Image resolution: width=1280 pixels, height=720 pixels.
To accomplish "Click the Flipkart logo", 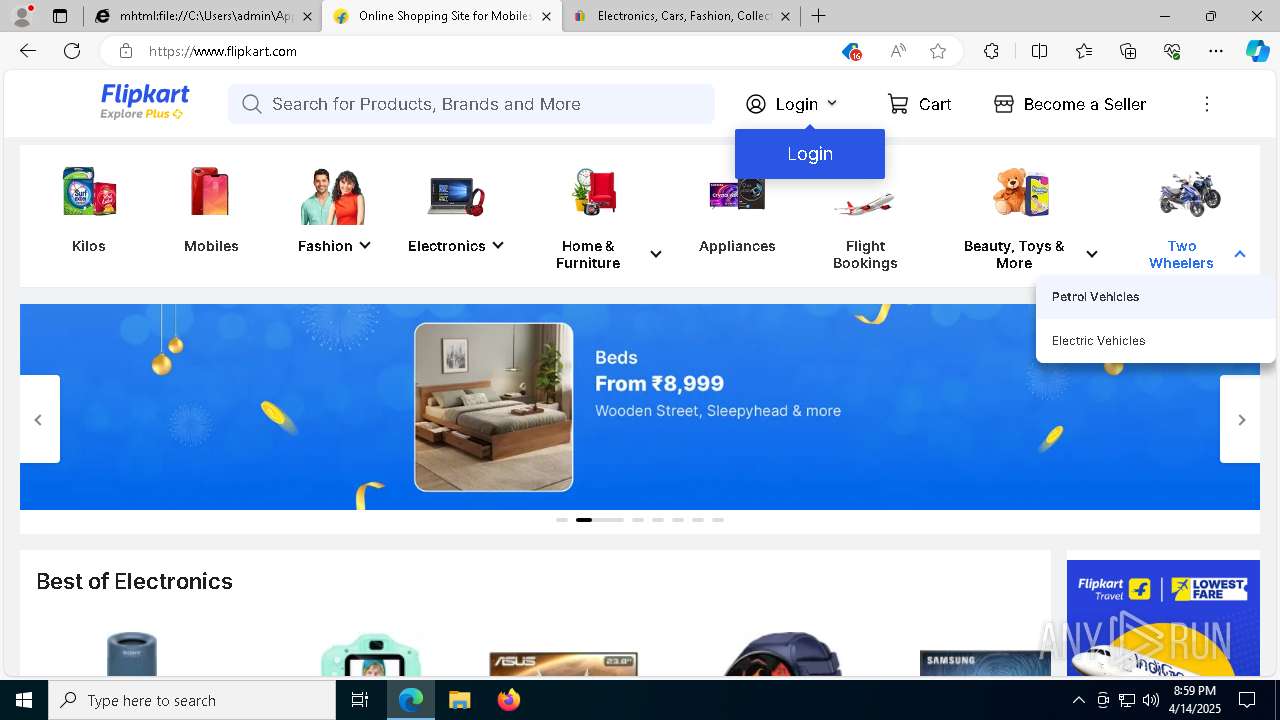I will [x=145, y=95].
